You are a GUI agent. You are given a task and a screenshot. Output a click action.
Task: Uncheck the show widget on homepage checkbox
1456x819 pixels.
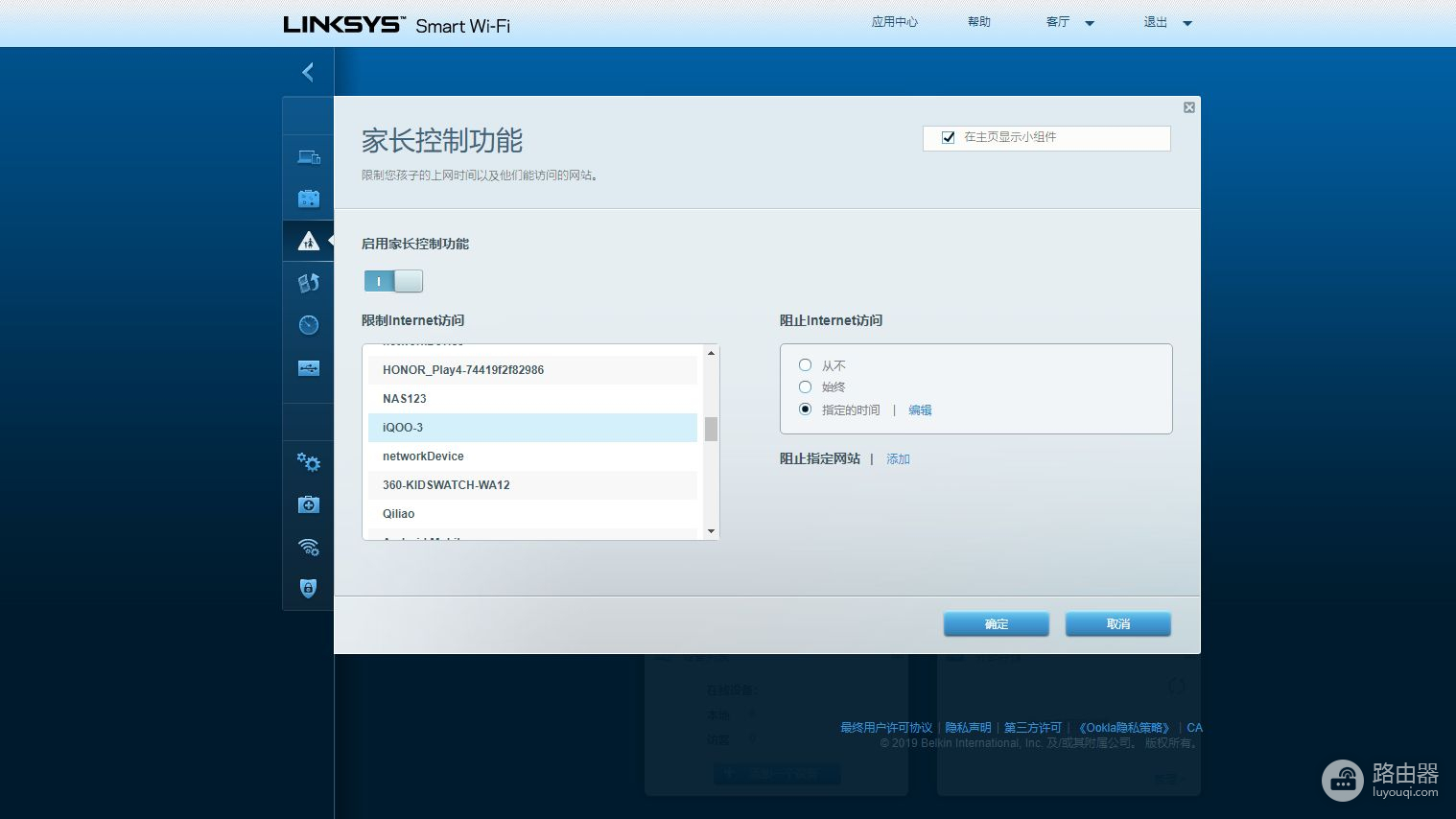tap(949, 137)
